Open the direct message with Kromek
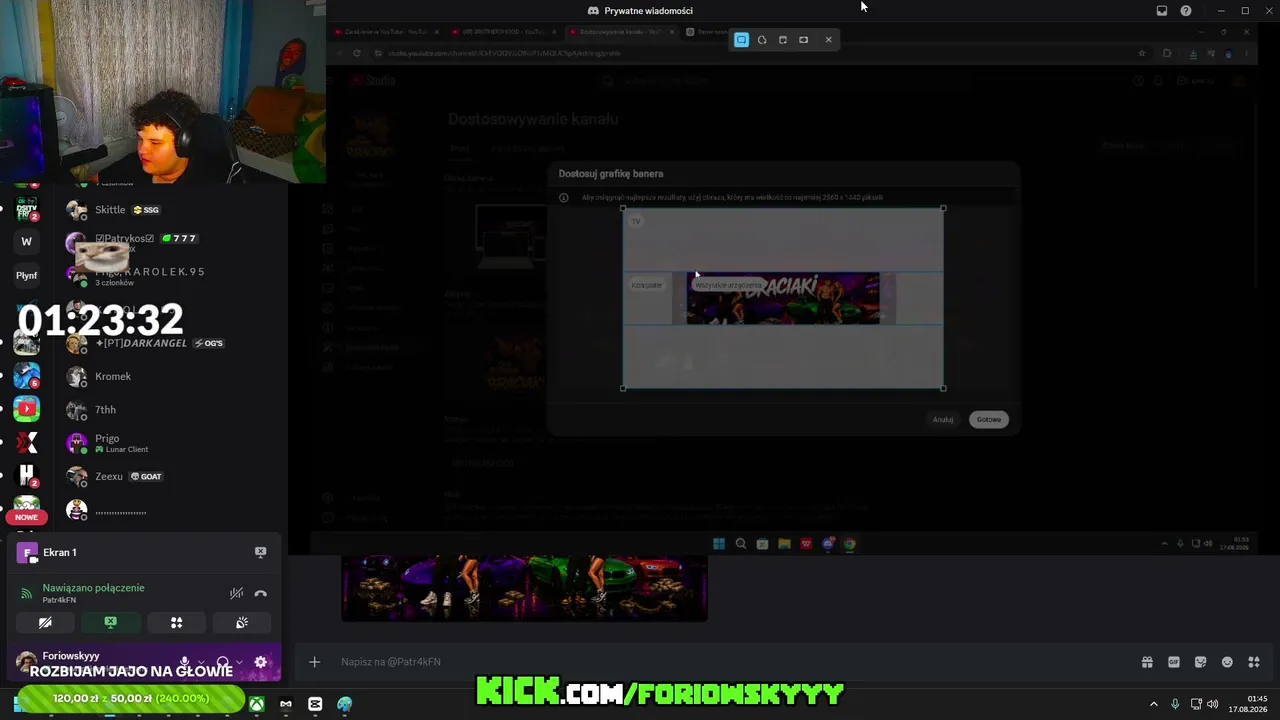This screenshot has width=1280, height=720. (170, 377)
